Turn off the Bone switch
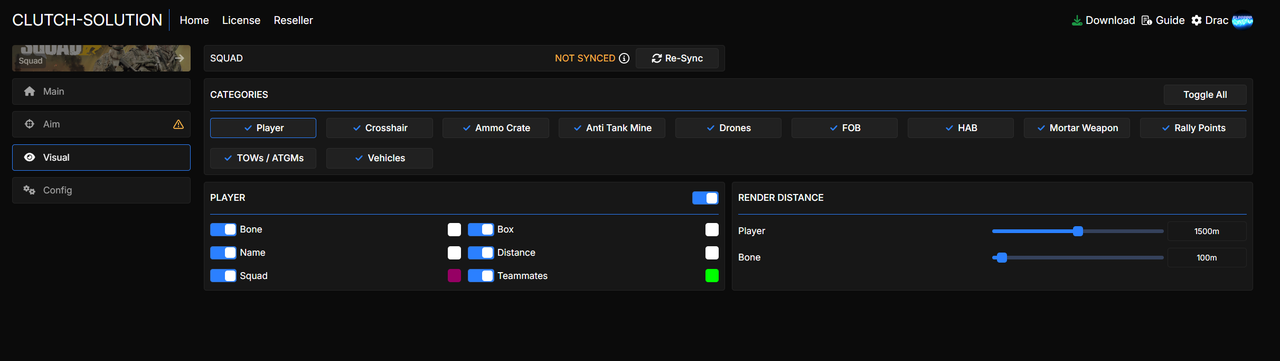 pyautogui.click(x=223, y=230)
